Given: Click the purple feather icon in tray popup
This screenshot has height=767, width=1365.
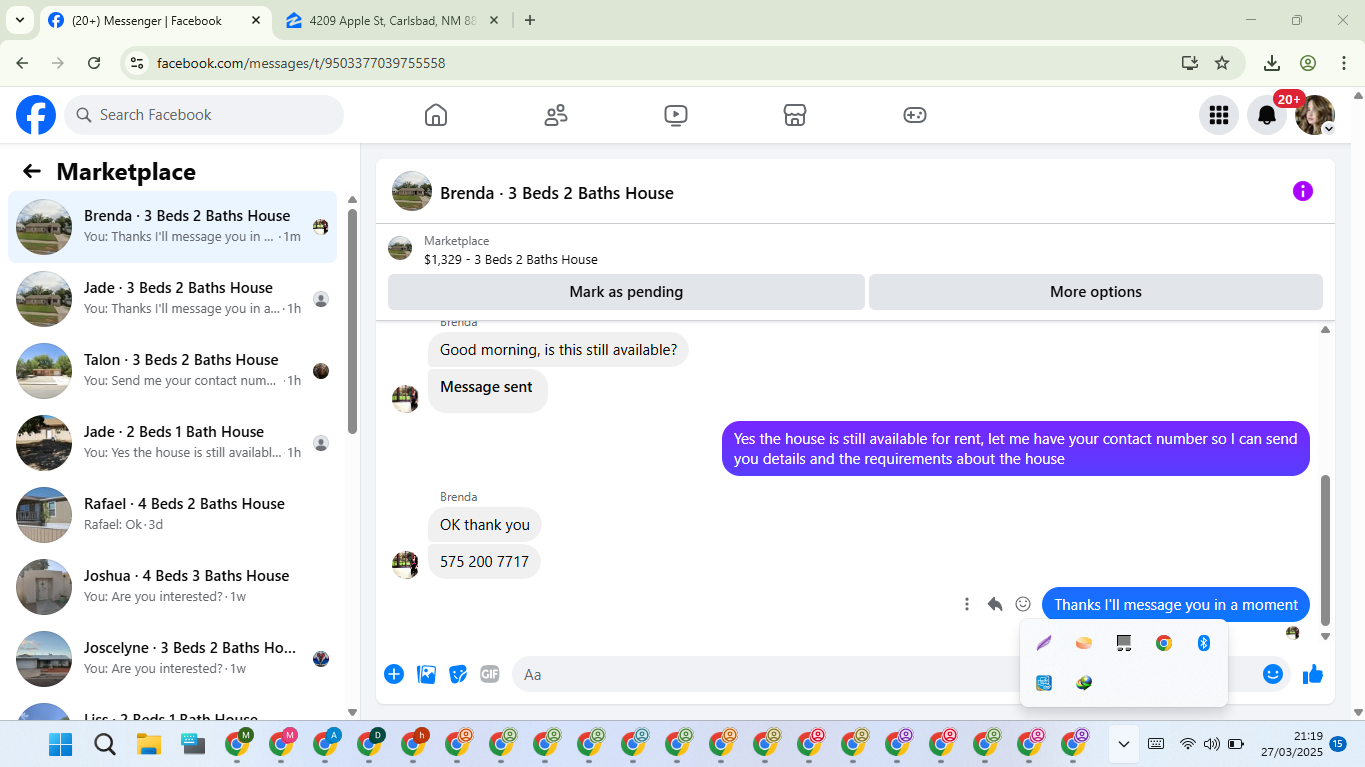Looking at the screenshot, I should [1044, 643].
